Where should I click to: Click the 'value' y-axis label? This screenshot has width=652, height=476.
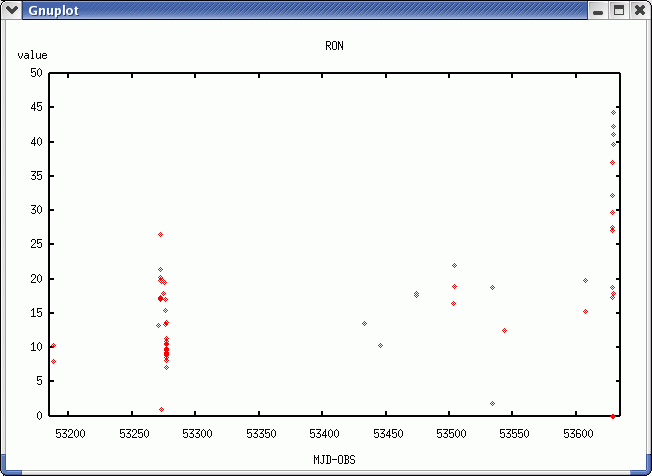click(32, 55)
